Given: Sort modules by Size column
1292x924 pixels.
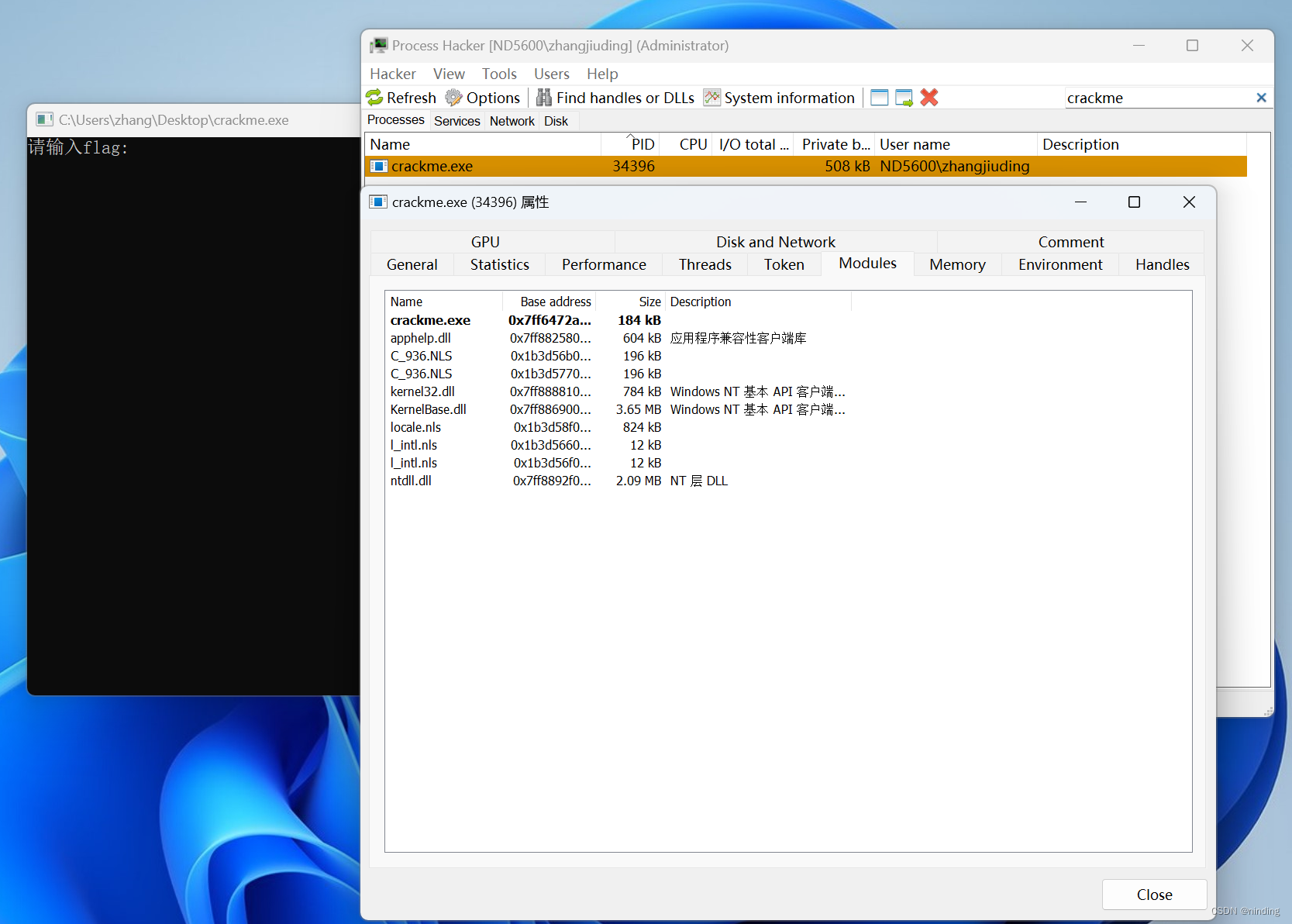Looking at the screenshot, I should click(629, 302).
